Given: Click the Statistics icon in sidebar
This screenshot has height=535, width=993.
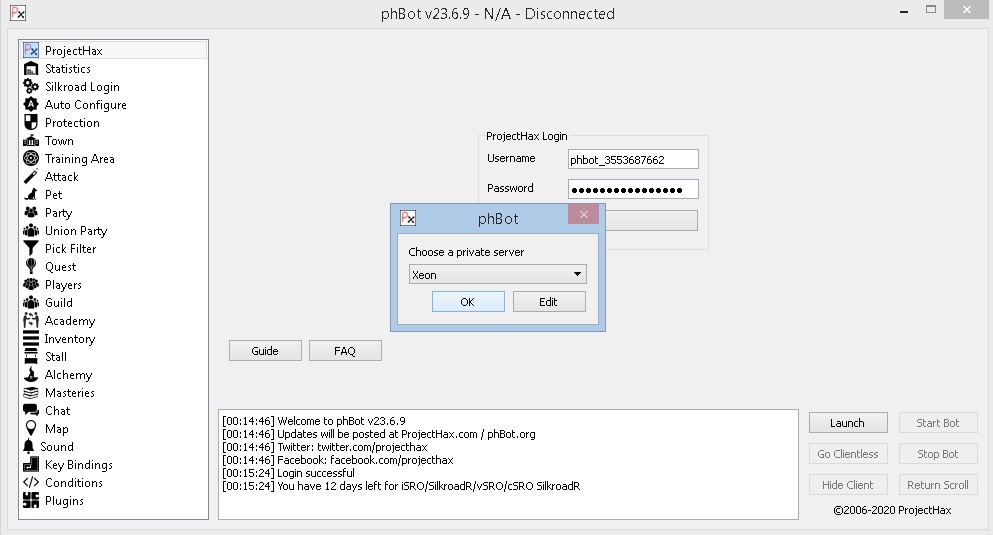Looking at the screenshot, I should (x=31, y=69).
